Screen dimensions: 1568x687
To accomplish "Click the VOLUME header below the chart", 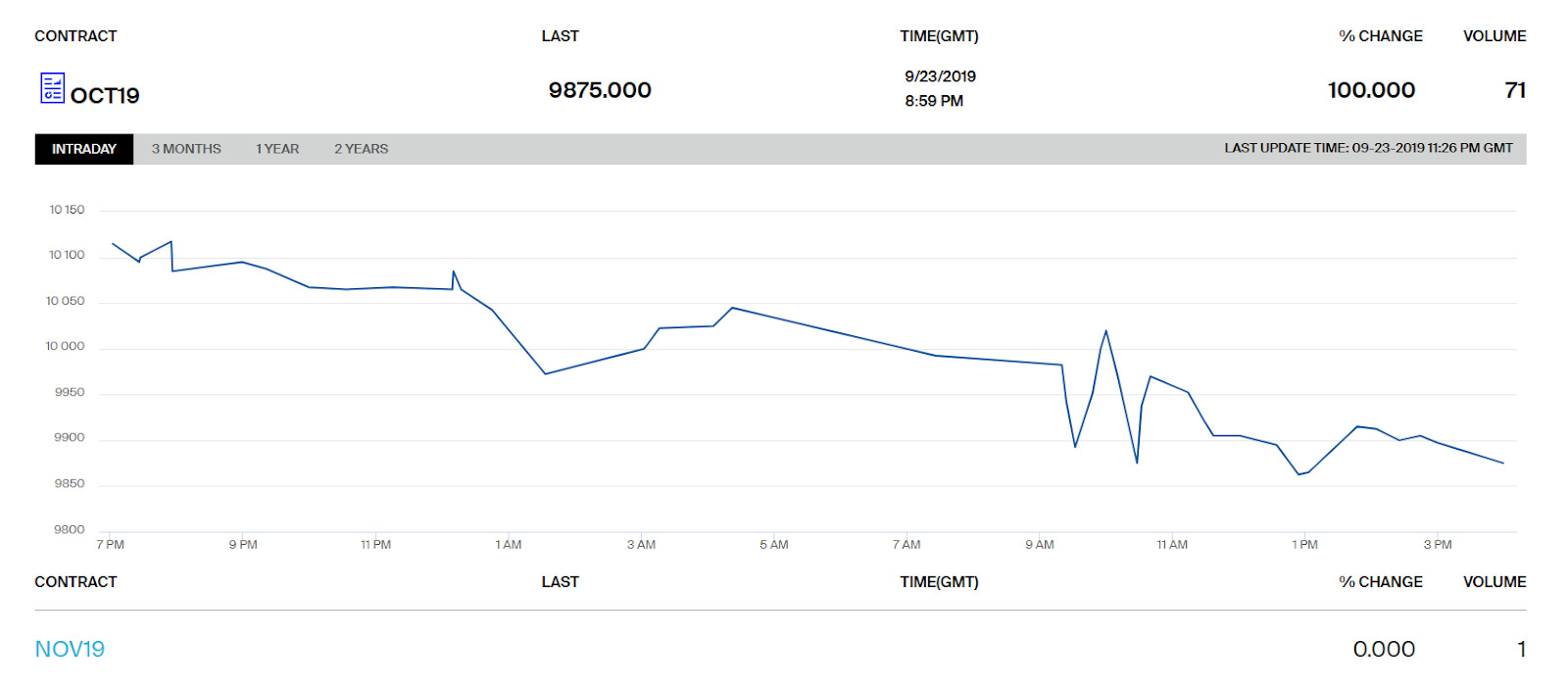I will (x=1494, y=582).
